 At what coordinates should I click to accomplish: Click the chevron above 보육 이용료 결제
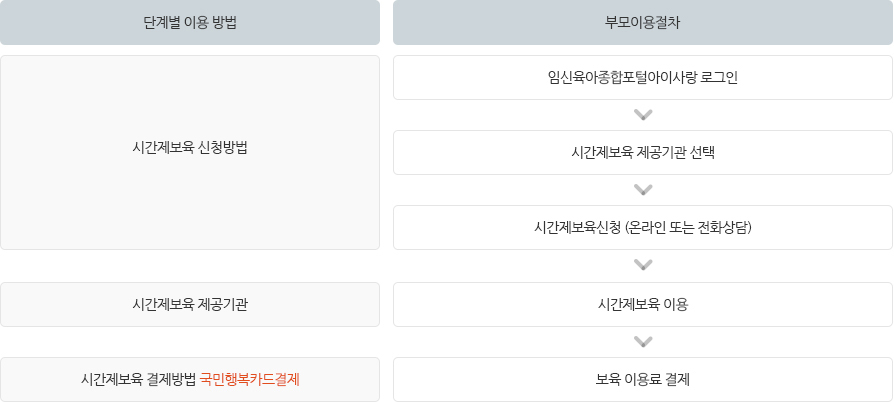coord(643,342)
